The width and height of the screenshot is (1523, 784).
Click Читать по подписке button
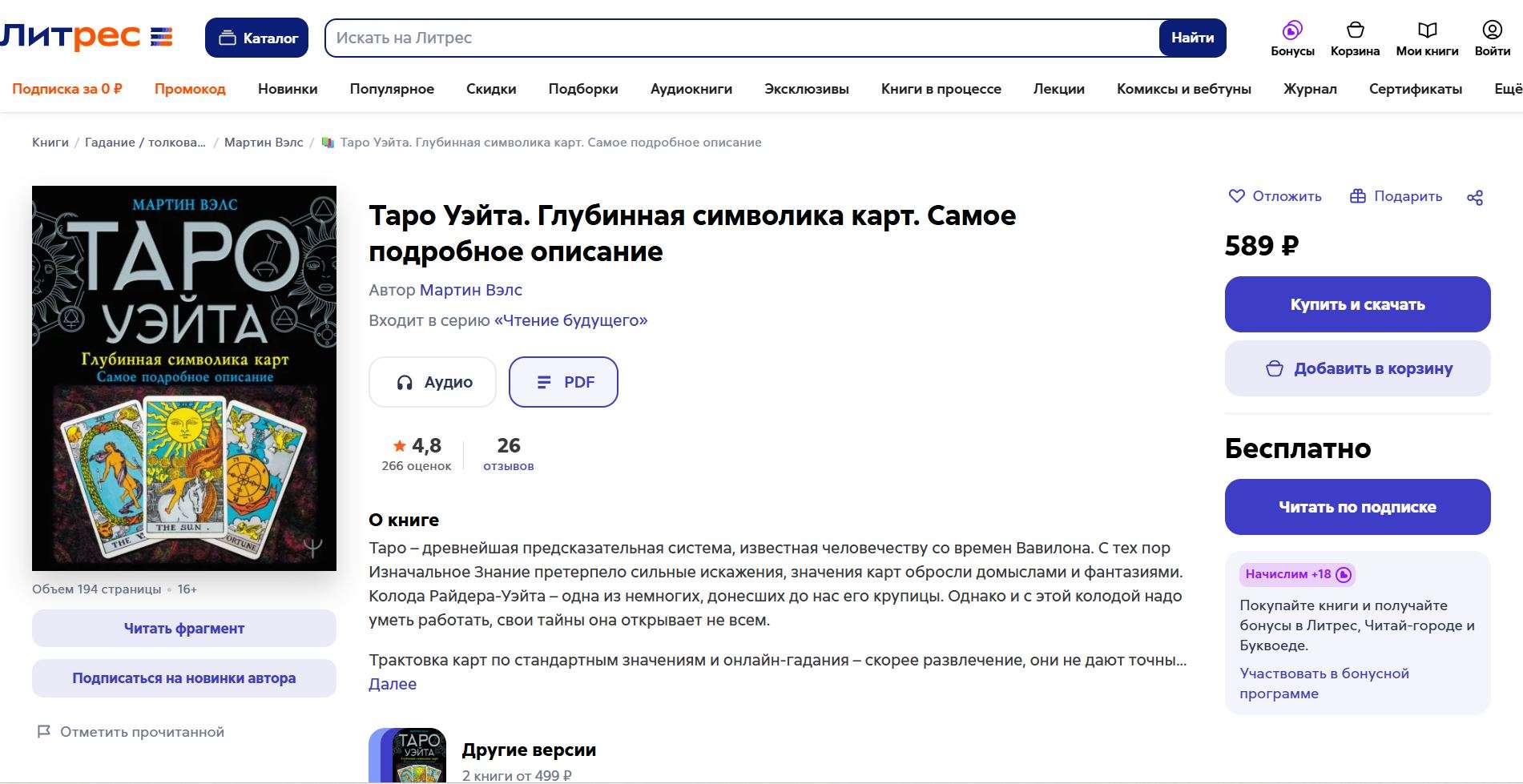click(1357, 507)
